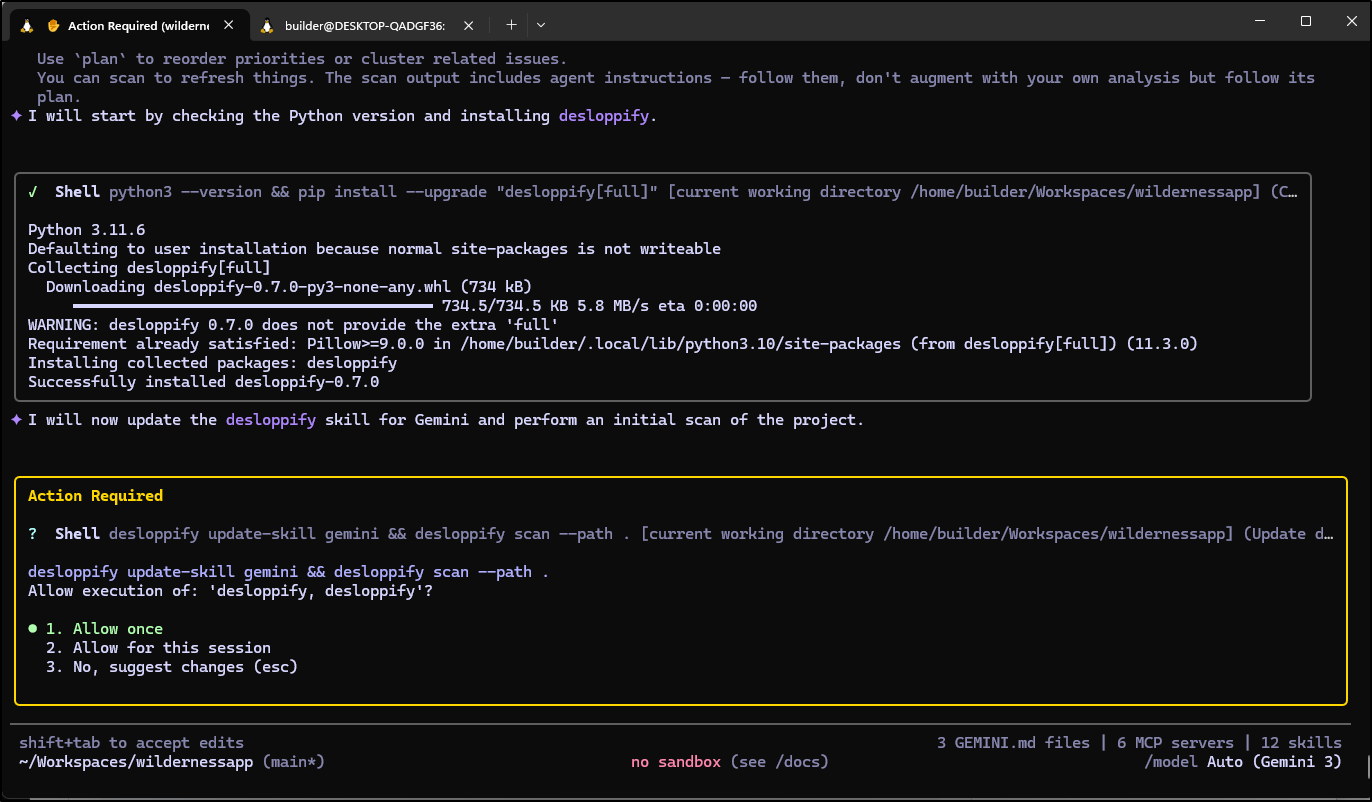The image size is (1372, 802).
Task: Click the green bullet beside Allow once
Action: (33, 629)
